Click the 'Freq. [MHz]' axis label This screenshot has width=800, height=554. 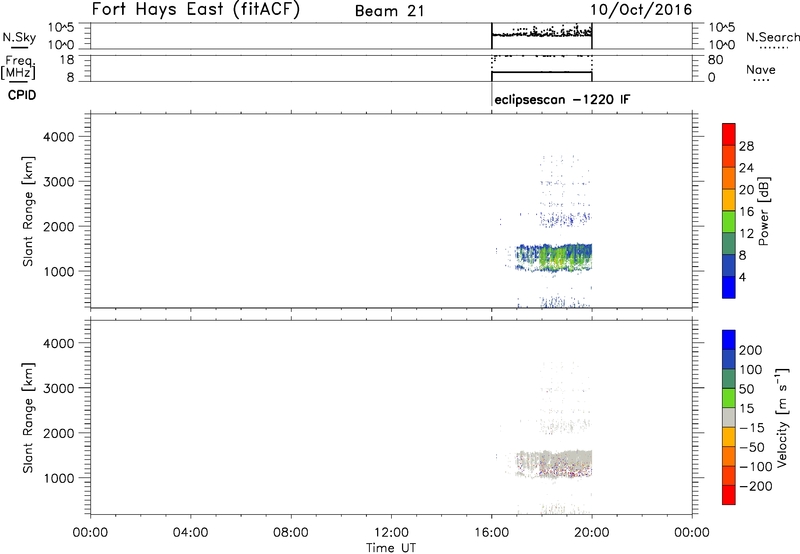(19, 67)
